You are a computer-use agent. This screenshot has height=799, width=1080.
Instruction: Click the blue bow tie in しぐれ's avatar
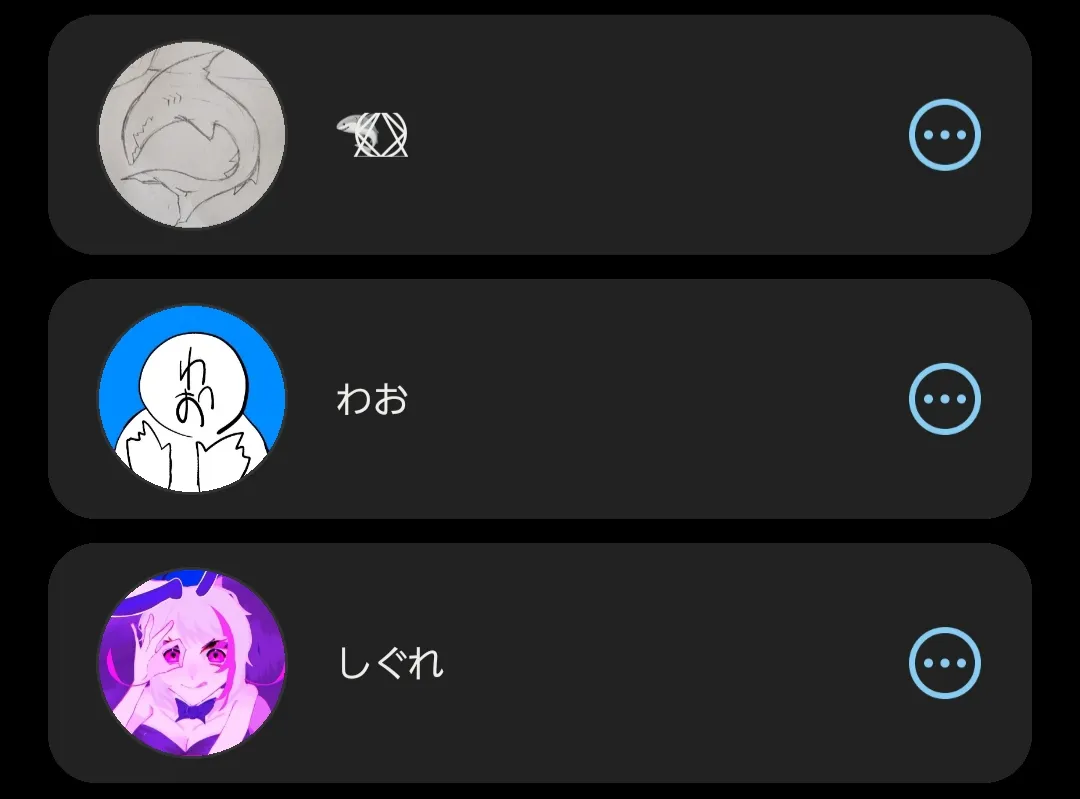pos(191,710)
